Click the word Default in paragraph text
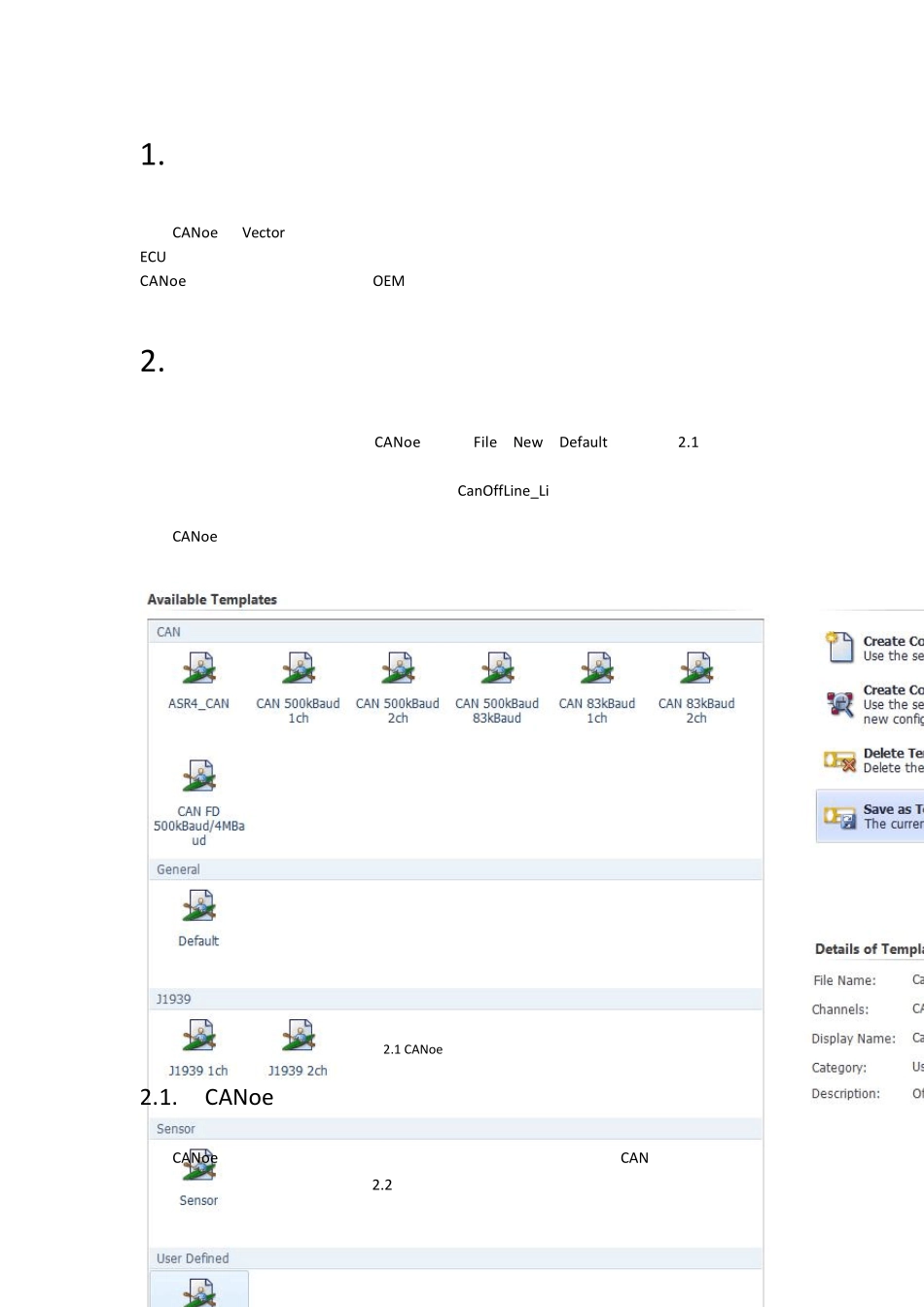 [x=584, y=442]
